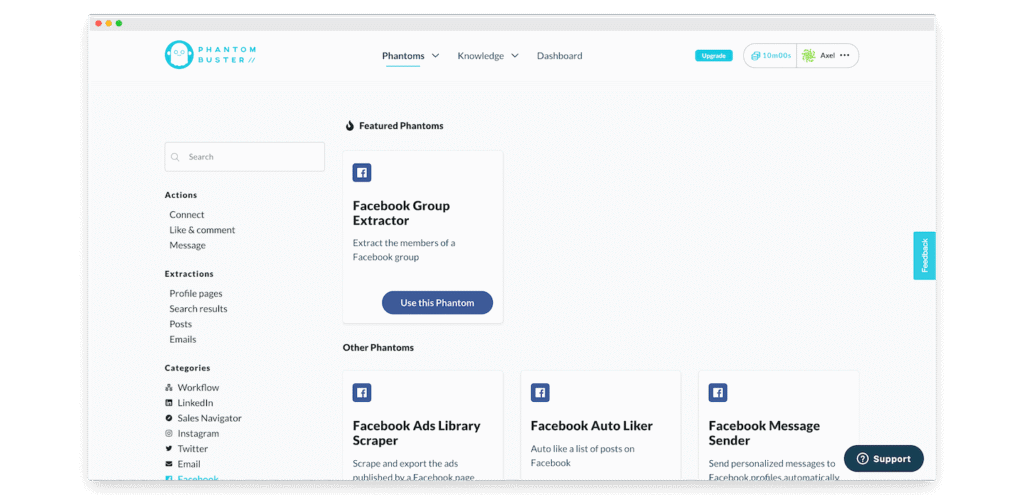Click the Twitter bird icon
1024x495 pixels.
[168, 449]
